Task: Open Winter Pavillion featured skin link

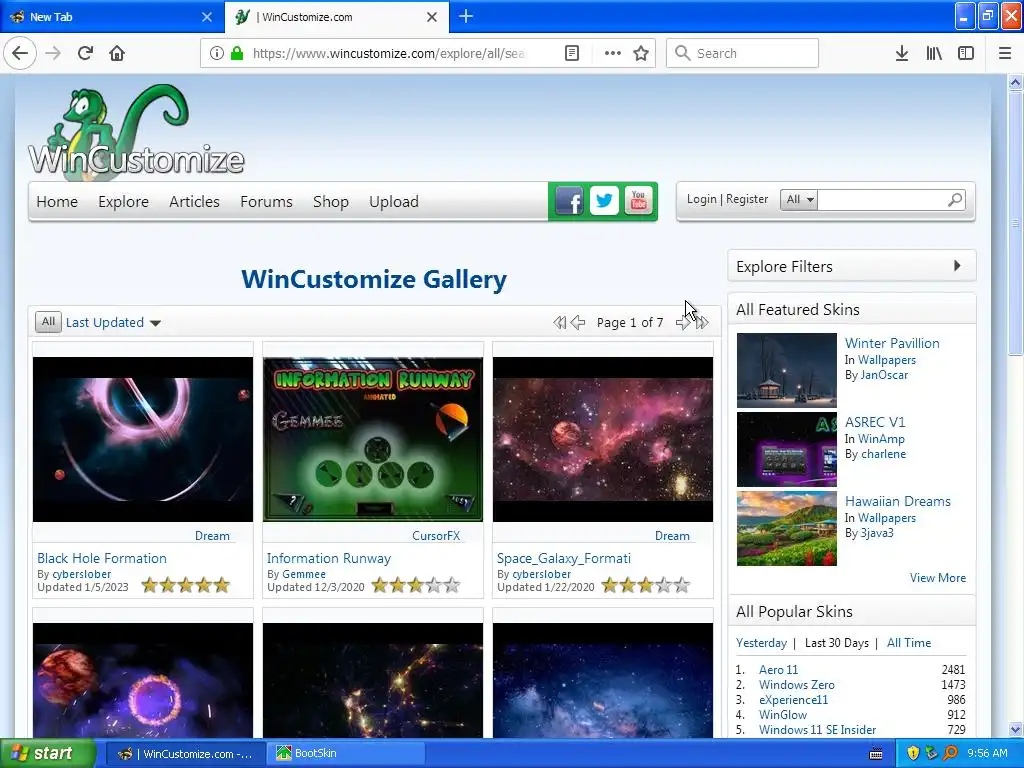Action: click(892, 344)
